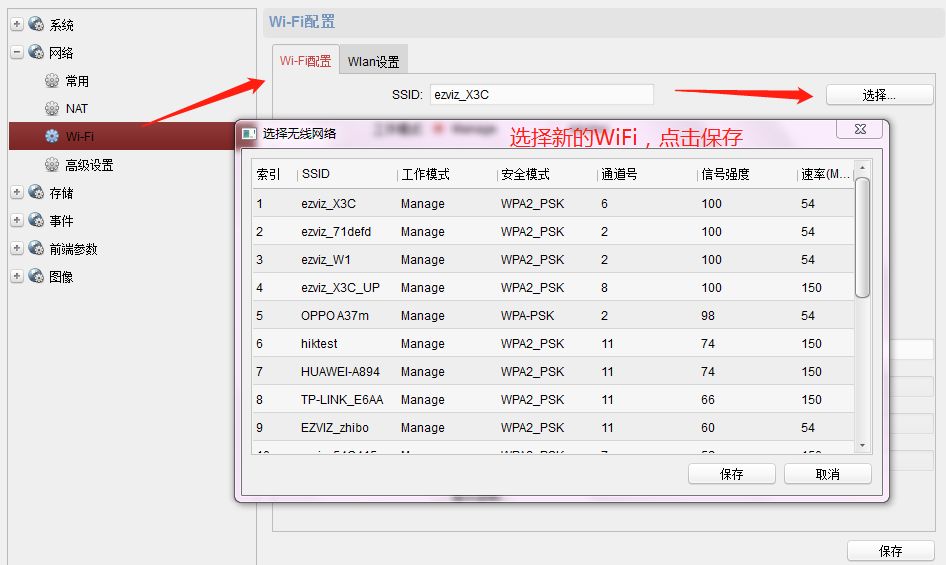The width and height of the screenshot is (946, 565).
Task: Open the Wi-Fi配置 tab
Action: (x=305, y=60)
